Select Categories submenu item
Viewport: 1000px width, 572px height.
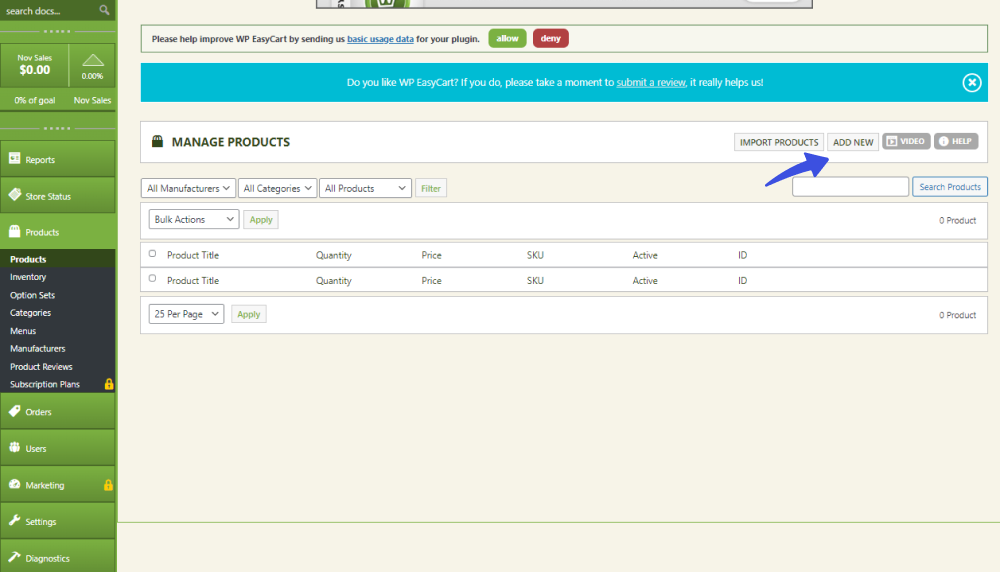[x=31, y=312]
